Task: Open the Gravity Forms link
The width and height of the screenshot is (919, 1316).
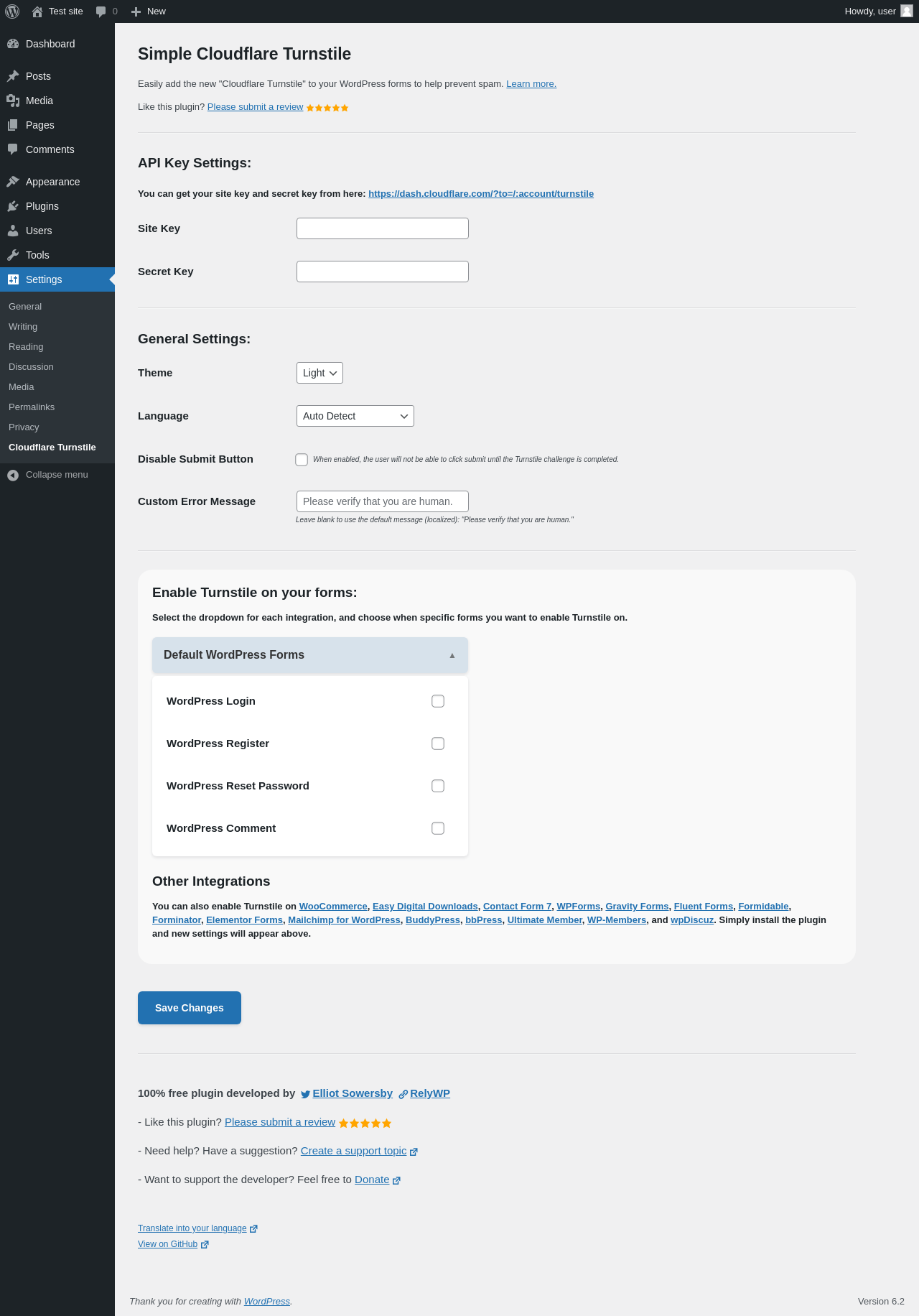Action: point(638,907)
